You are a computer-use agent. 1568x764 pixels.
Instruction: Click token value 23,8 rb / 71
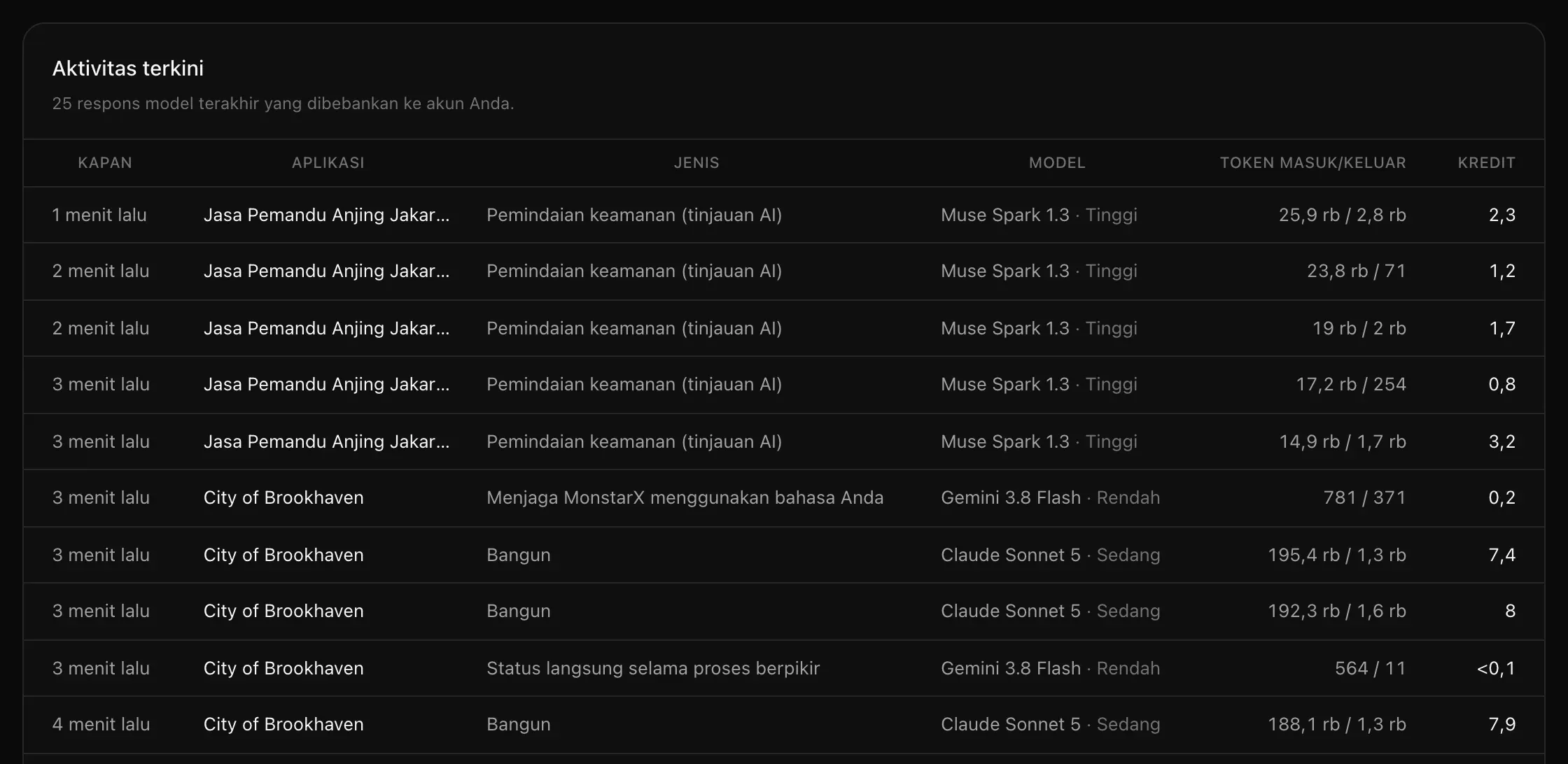(x=1357, y=271)
